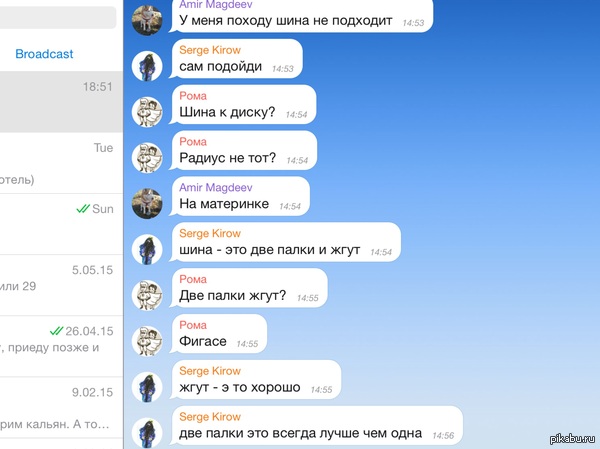
Task: Open the chat dated Tue
Action: [x=61, y=163]
